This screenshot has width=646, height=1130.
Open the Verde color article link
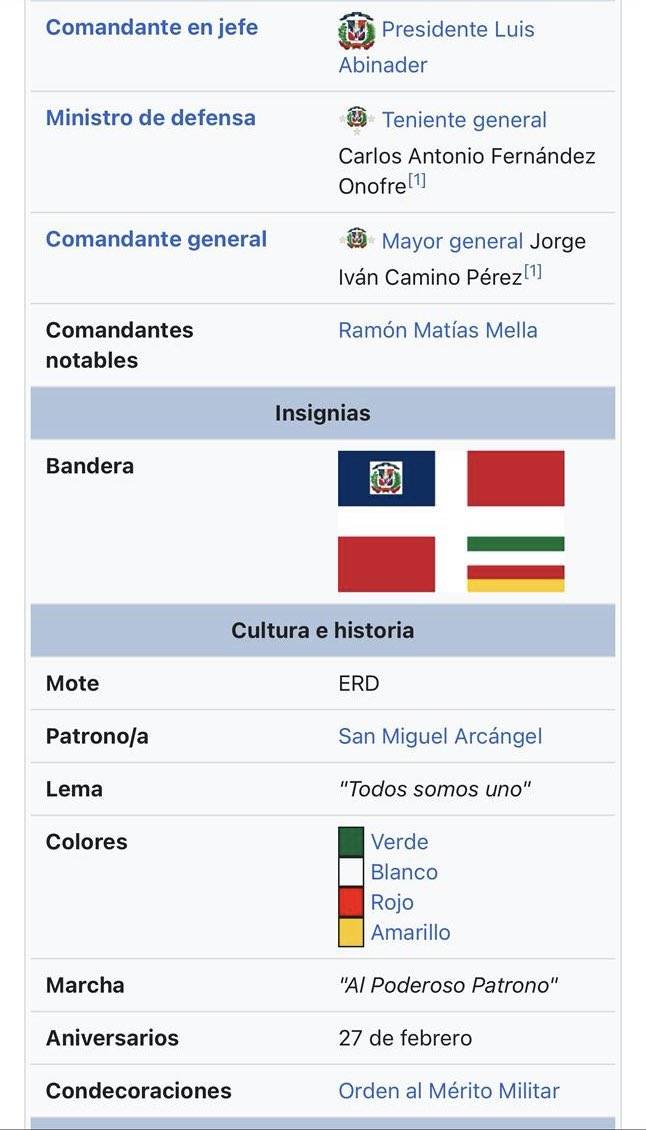pyautogui.click(x=399, y=842)
